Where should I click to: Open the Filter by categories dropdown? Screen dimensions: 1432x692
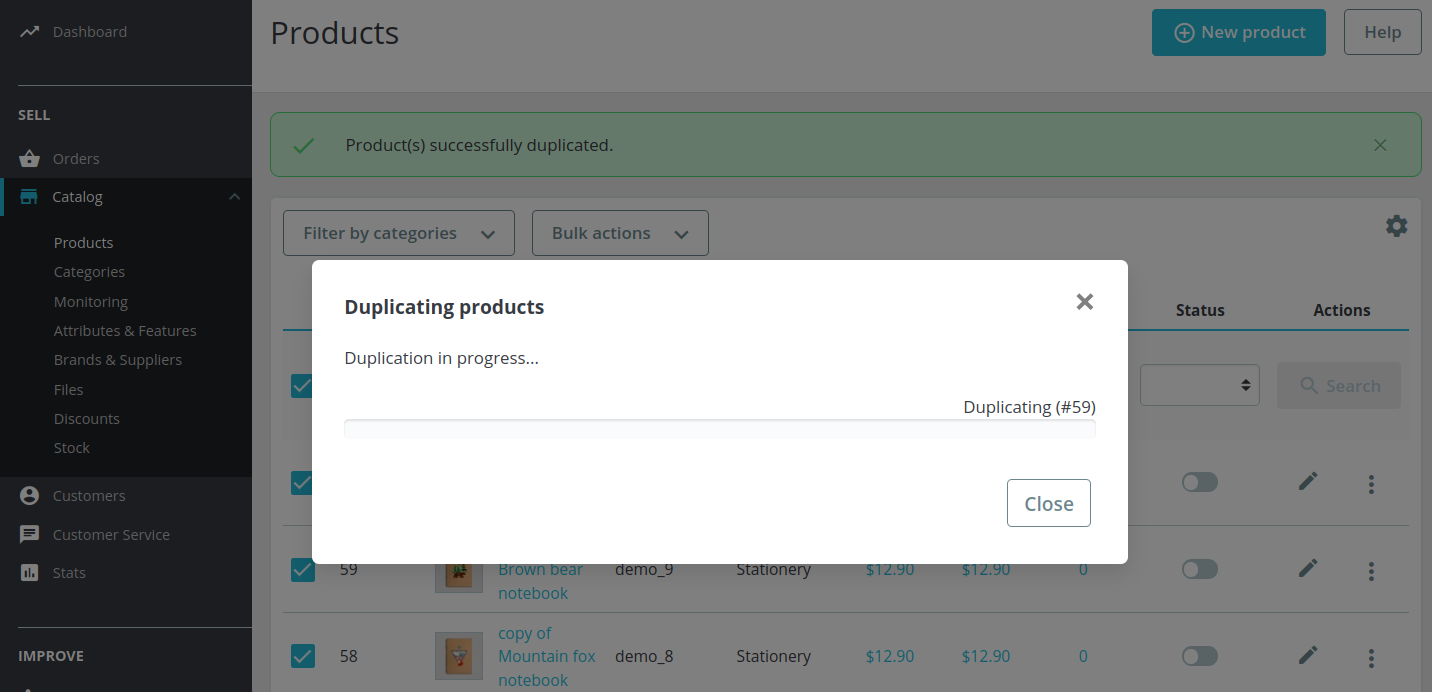tap(398, 232)
